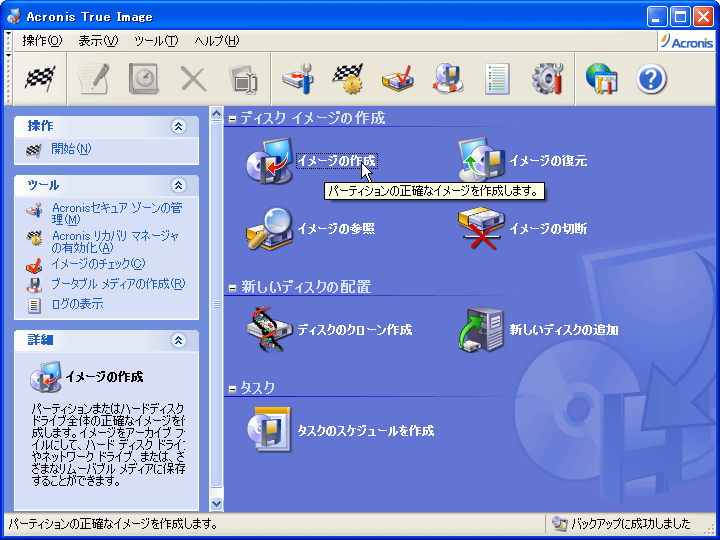This screenshot has height=540, width=720.
Task: Select タスクのスケジュールを作成 text label
Action: (x=366, y=430)
